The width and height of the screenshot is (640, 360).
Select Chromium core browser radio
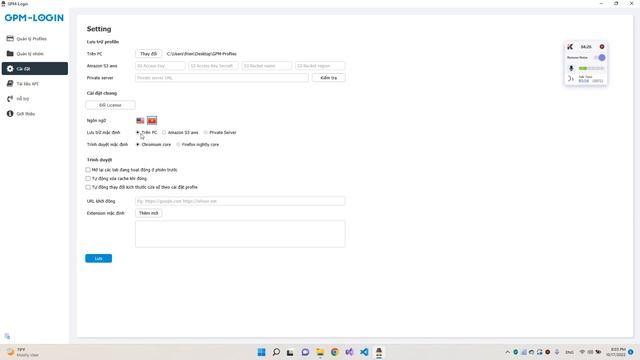point(138,144)
